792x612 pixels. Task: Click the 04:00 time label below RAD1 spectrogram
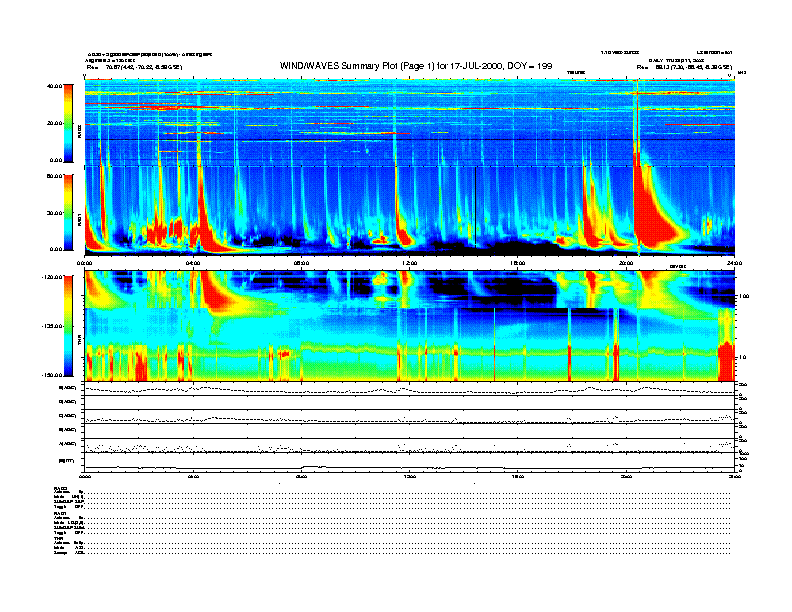(193, 263)
